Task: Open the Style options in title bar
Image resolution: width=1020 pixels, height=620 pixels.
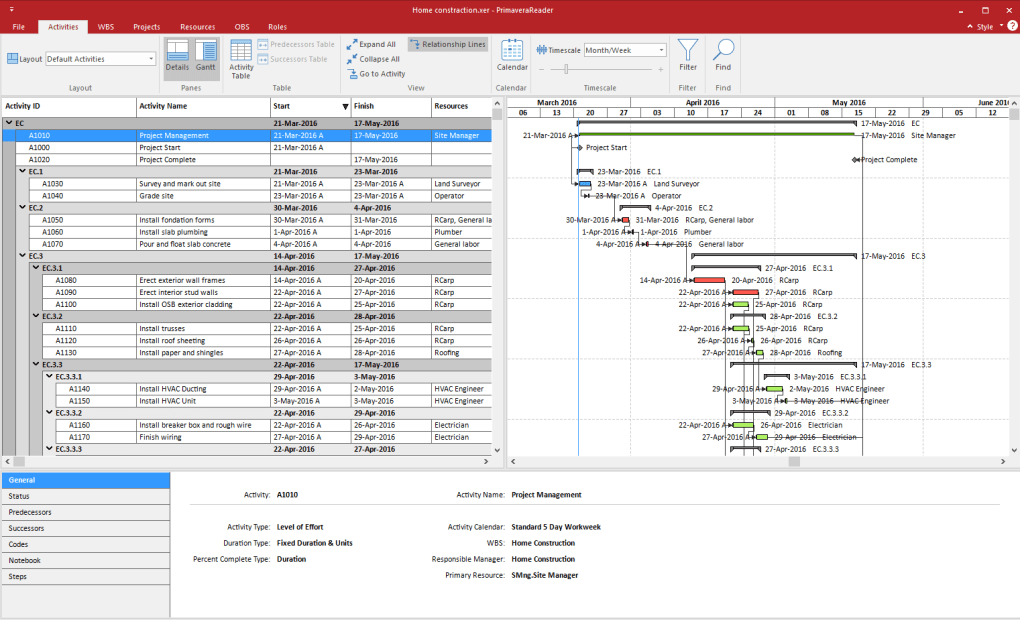Action: point(984,27)
